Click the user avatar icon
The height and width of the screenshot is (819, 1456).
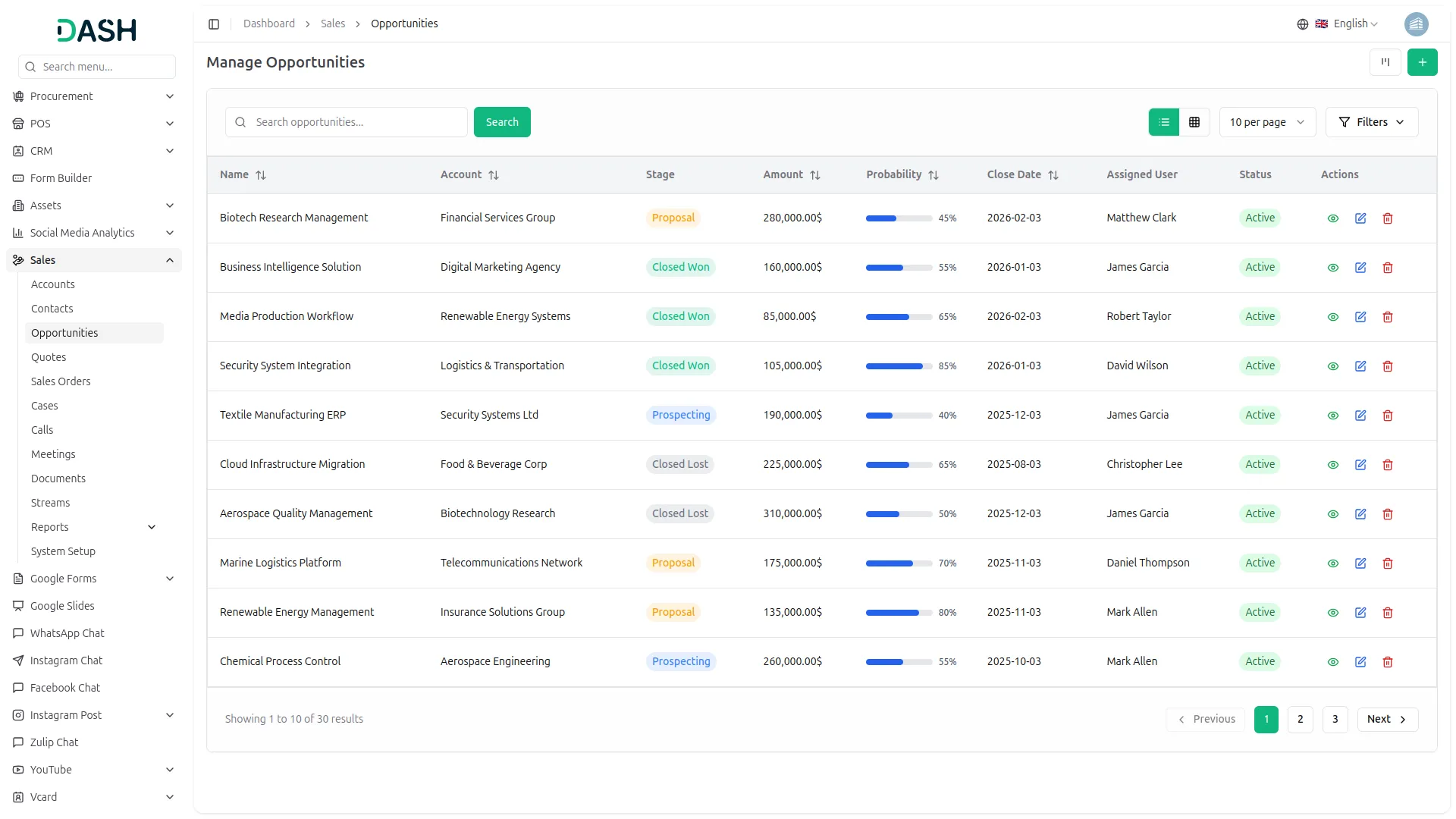point(1416,24)
